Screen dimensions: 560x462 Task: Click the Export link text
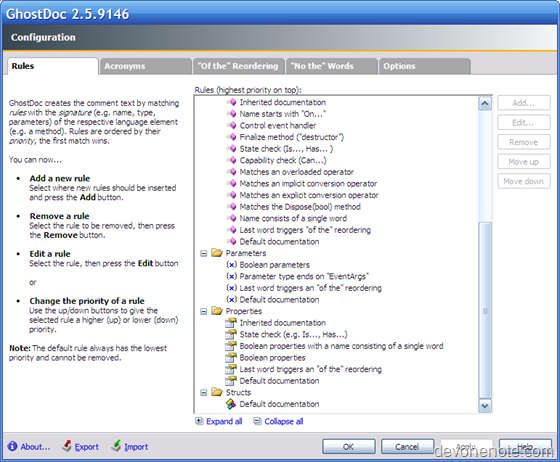pyautogui.click(x=87, y=447)
